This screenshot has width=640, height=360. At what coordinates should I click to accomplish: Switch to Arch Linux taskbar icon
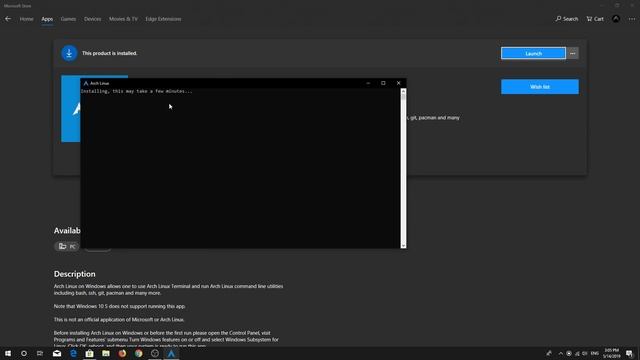[x=171, y=353]
